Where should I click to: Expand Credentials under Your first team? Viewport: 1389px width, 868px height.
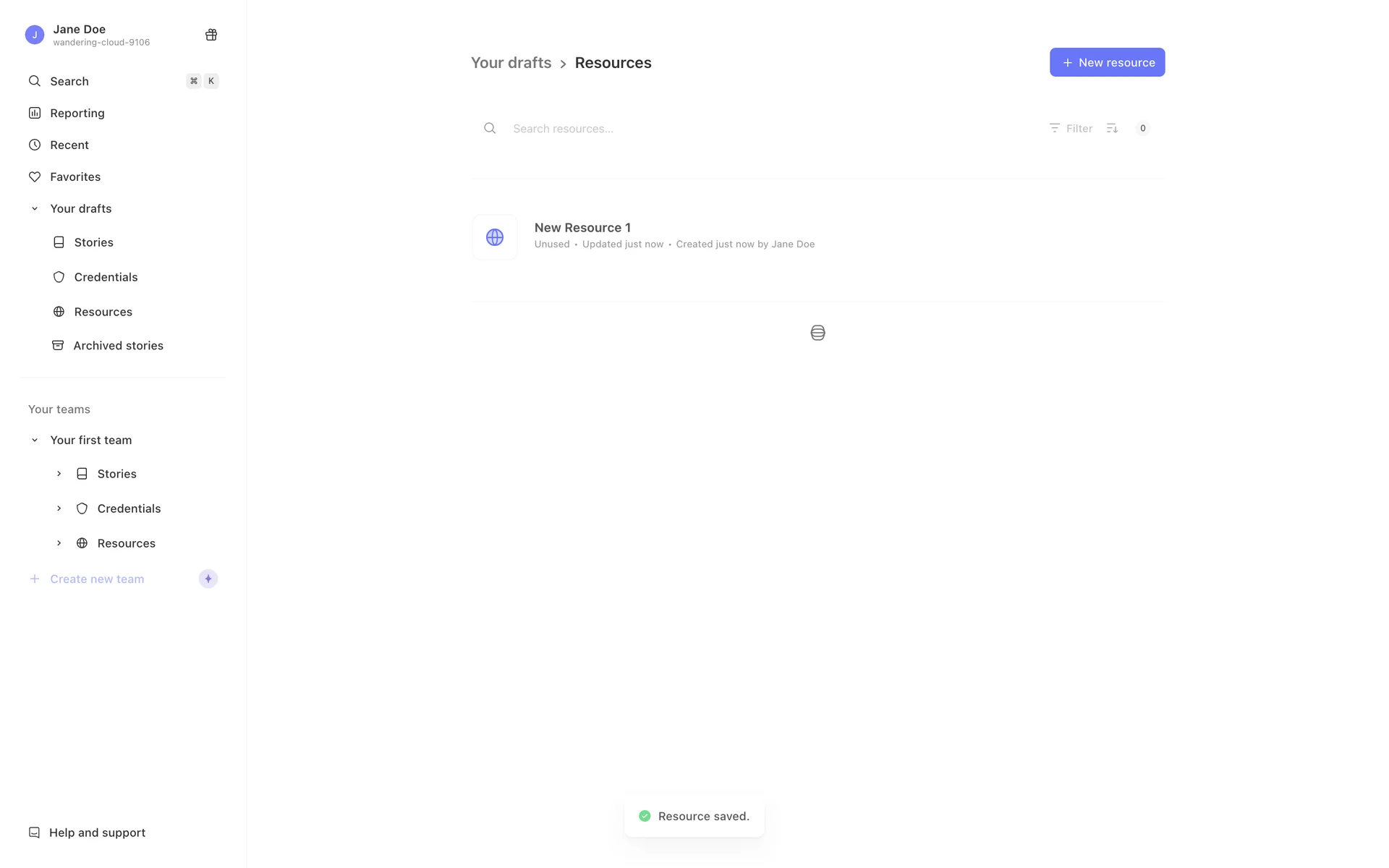pyautogui.click(x=59, y=509)
